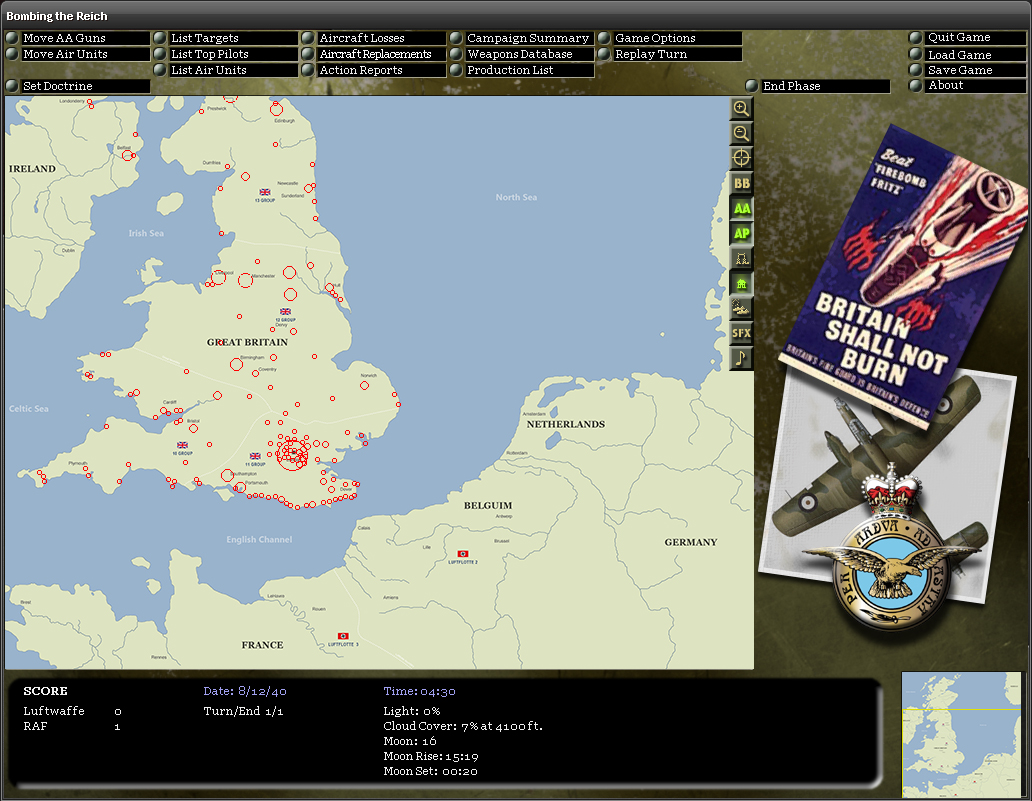This screenshot has width=1032, height=801.
Task: Click the Turn/End 1/1 text
Action: point(244,711)
